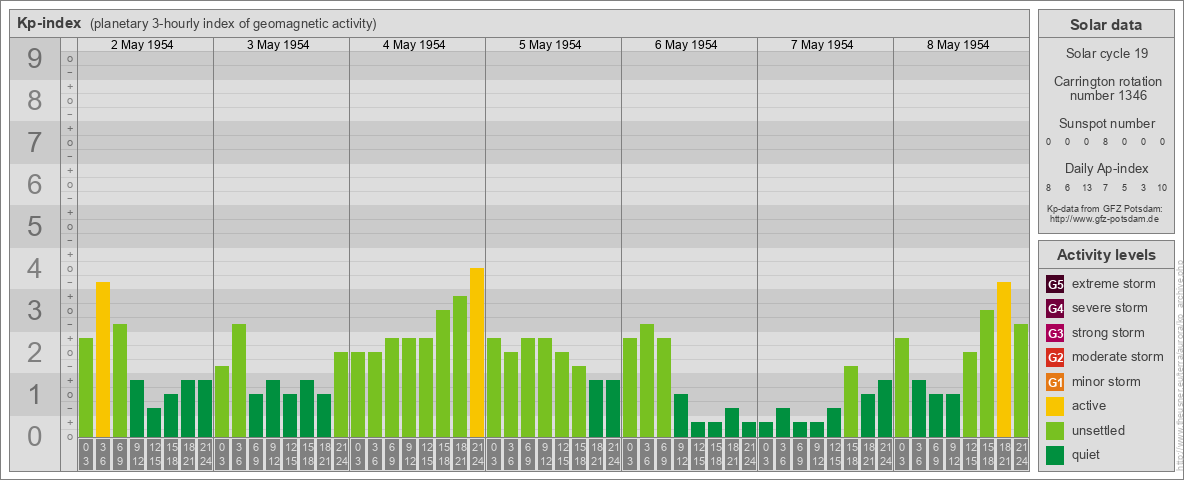Click the Kp scale number 9
This screenshot has width=1184, height=480.
point(35,59)
